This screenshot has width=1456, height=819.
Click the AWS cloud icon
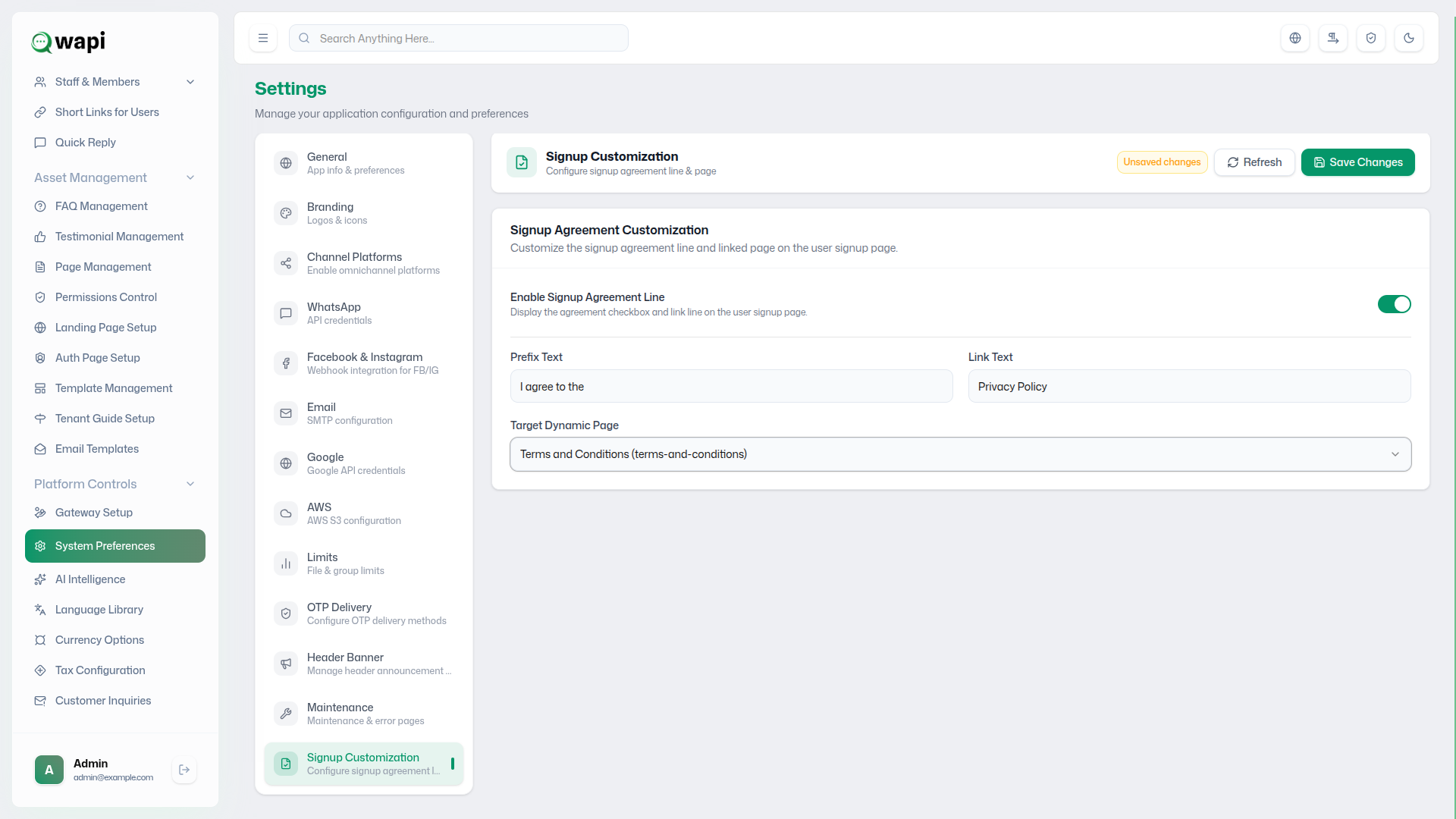[x=286, y=513]
